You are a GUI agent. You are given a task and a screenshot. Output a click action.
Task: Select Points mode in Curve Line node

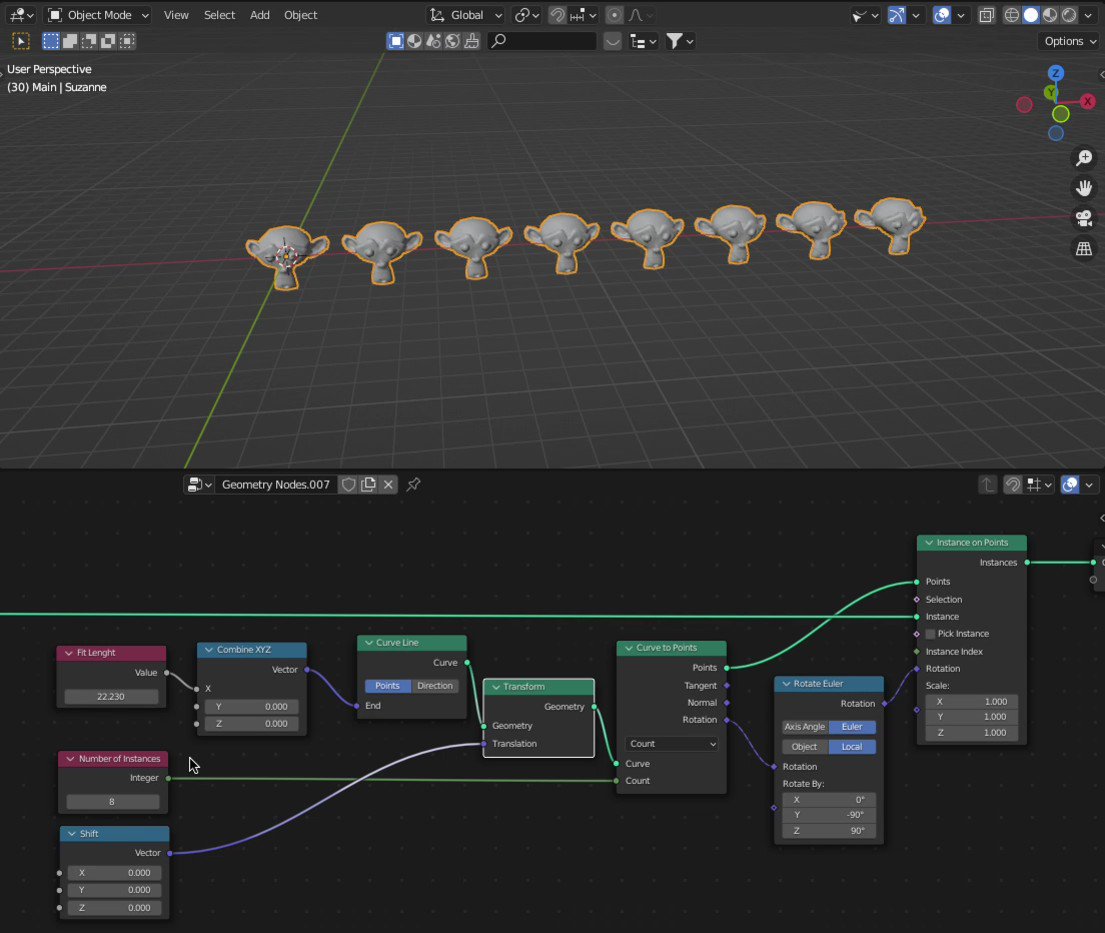[388, 686]
